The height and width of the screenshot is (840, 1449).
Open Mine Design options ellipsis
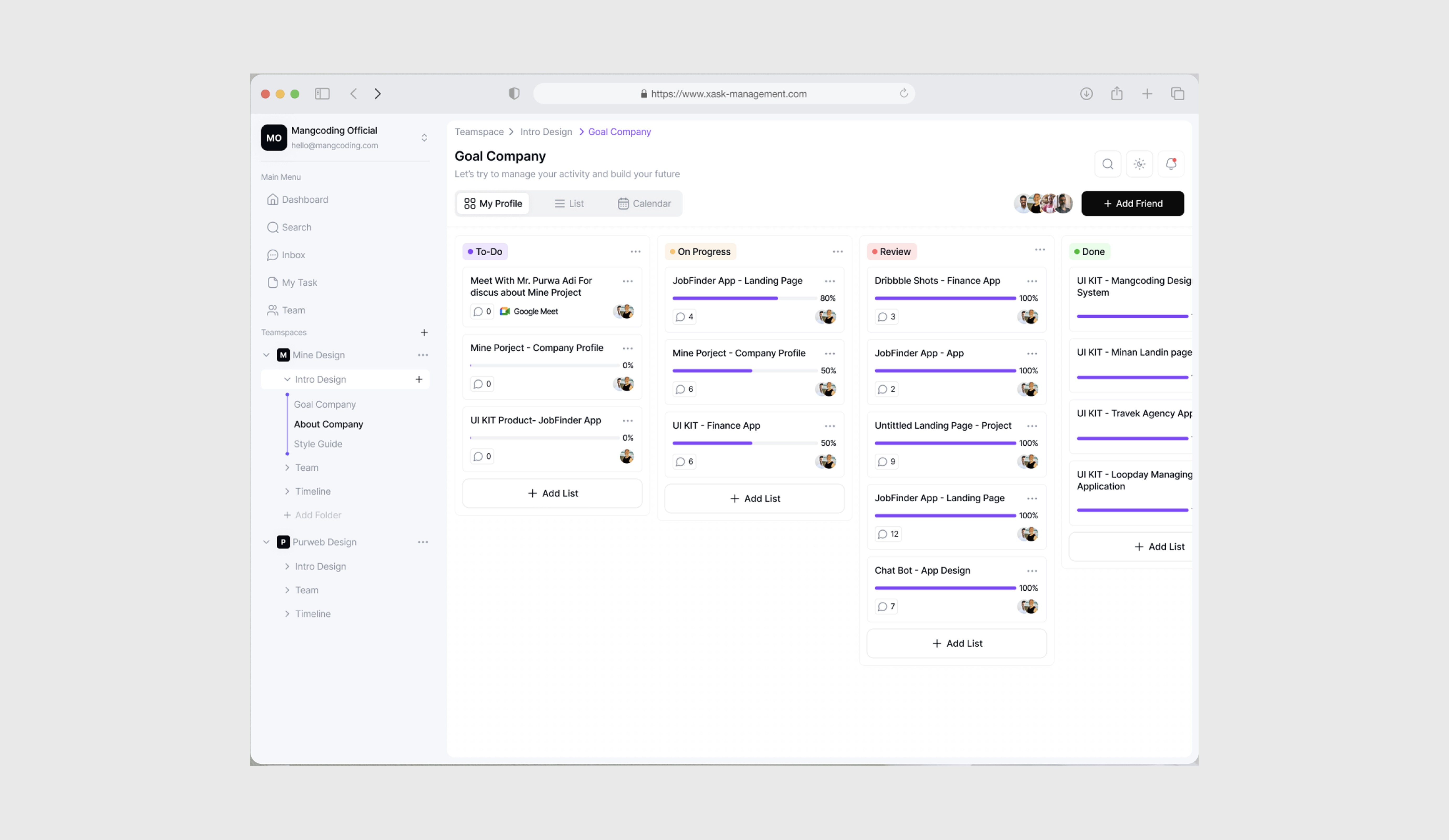423,355
